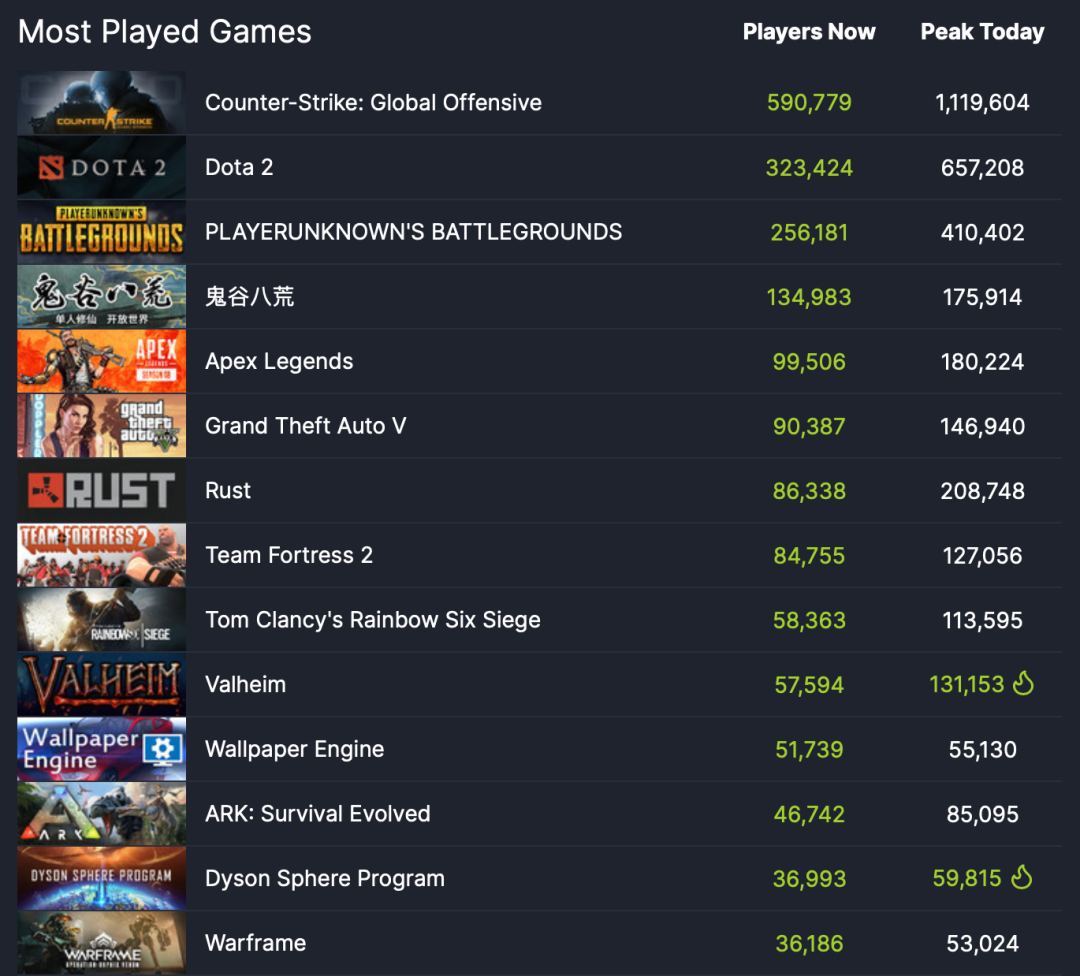
Task: Select the 55,130 peak value
Action: (x=982, y=751)
